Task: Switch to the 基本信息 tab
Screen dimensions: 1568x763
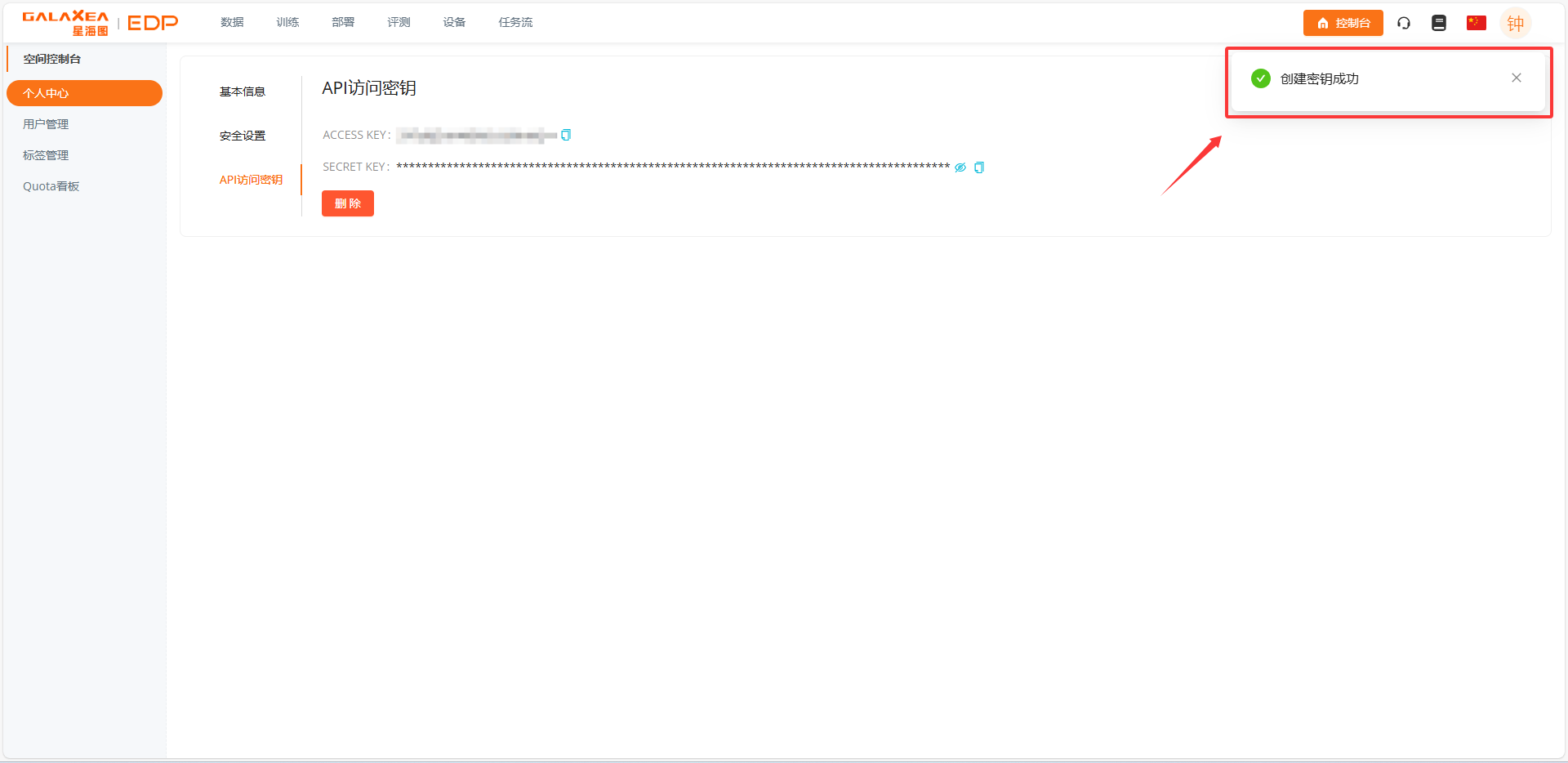Action: click(x=243, y=91)
